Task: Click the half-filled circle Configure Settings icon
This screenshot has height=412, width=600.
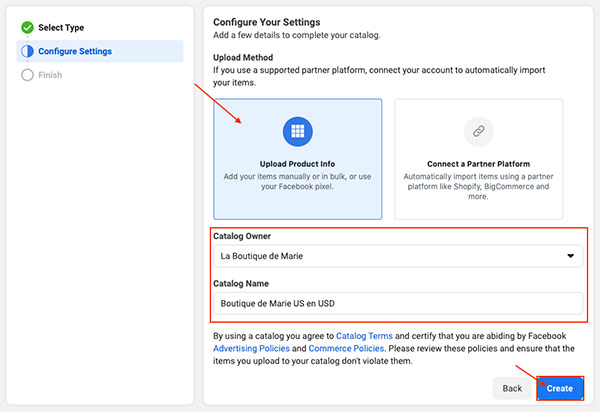Action: [28, 51]
